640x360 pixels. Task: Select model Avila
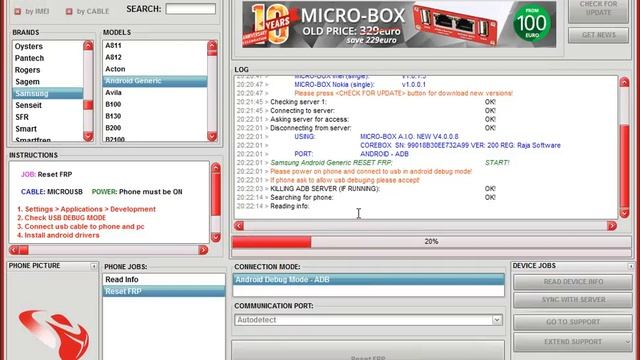[x=155, y=93]
